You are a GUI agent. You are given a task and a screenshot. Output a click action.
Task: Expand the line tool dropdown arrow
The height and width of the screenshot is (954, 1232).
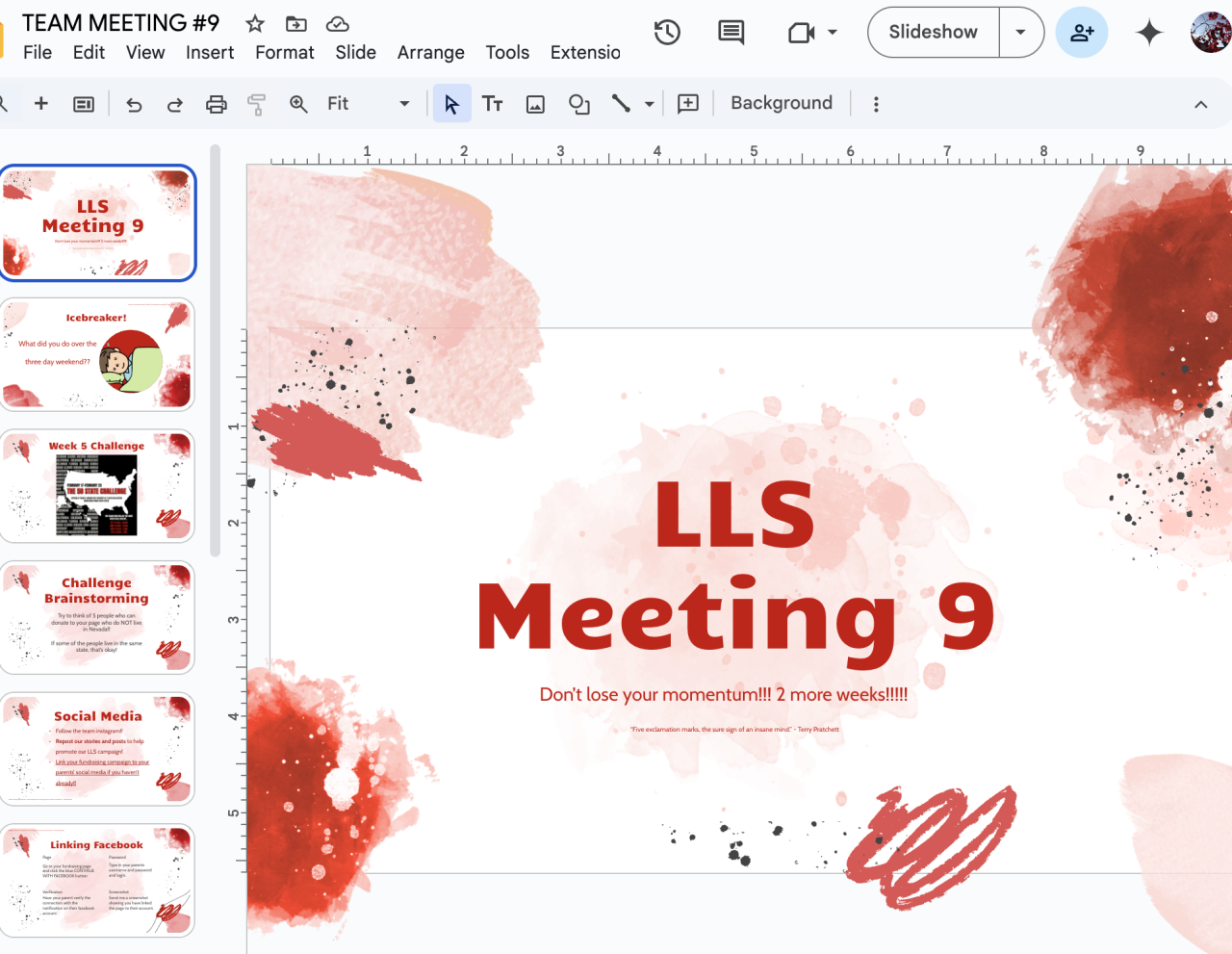(x=650, y=104)
